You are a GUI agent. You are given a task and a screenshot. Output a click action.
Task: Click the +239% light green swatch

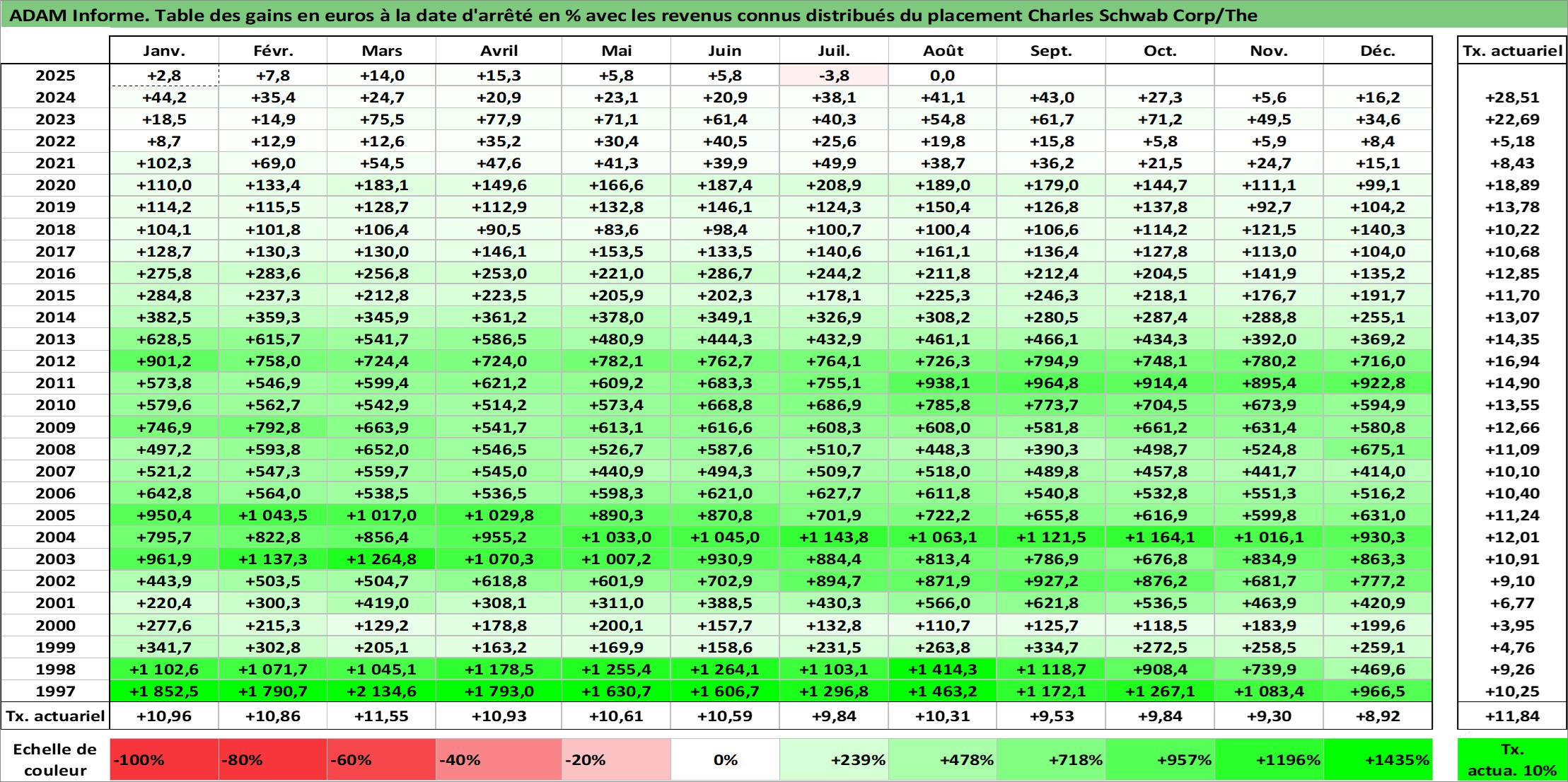[834, 759]
